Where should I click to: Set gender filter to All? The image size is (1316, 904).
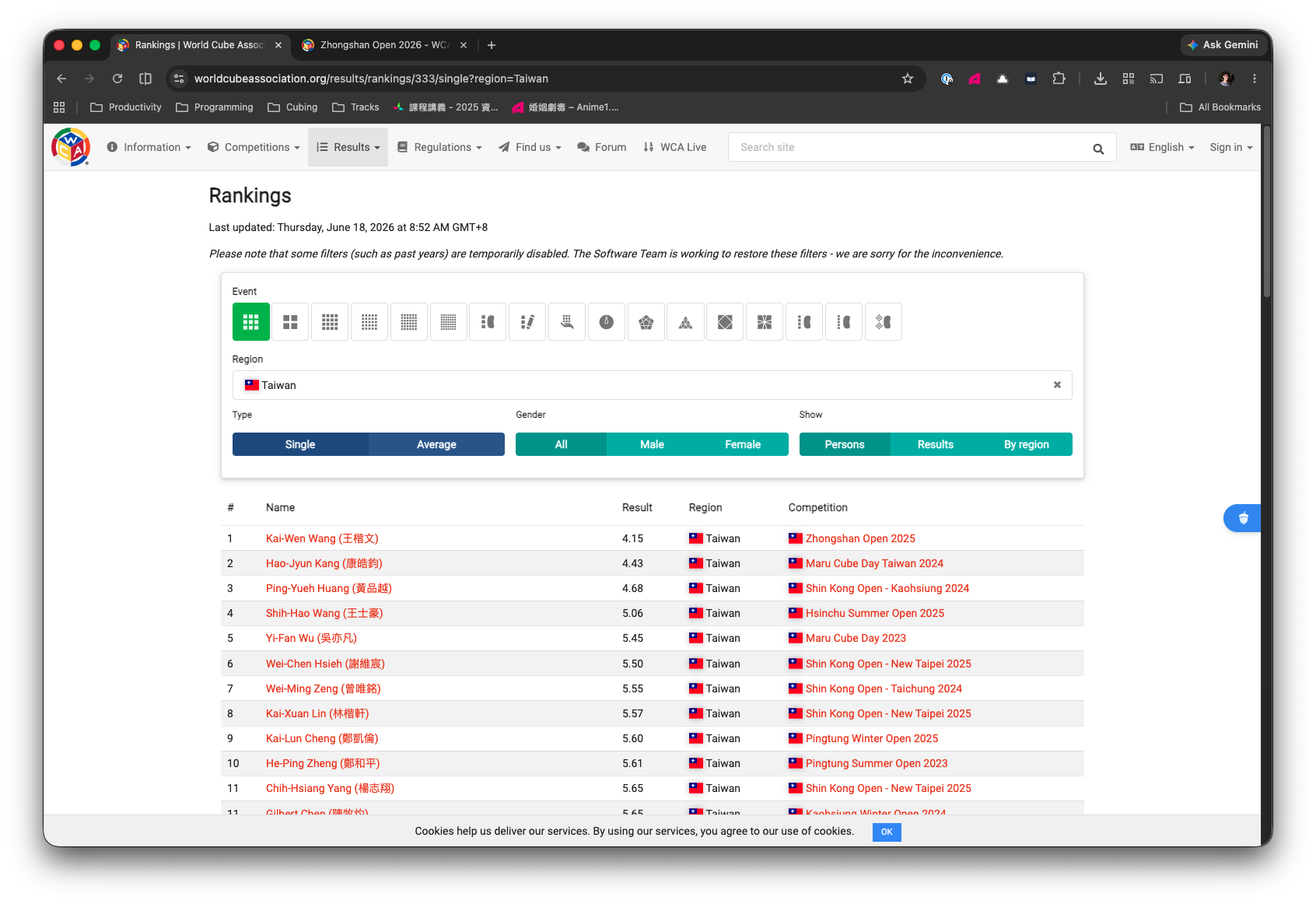pos(561,444)
